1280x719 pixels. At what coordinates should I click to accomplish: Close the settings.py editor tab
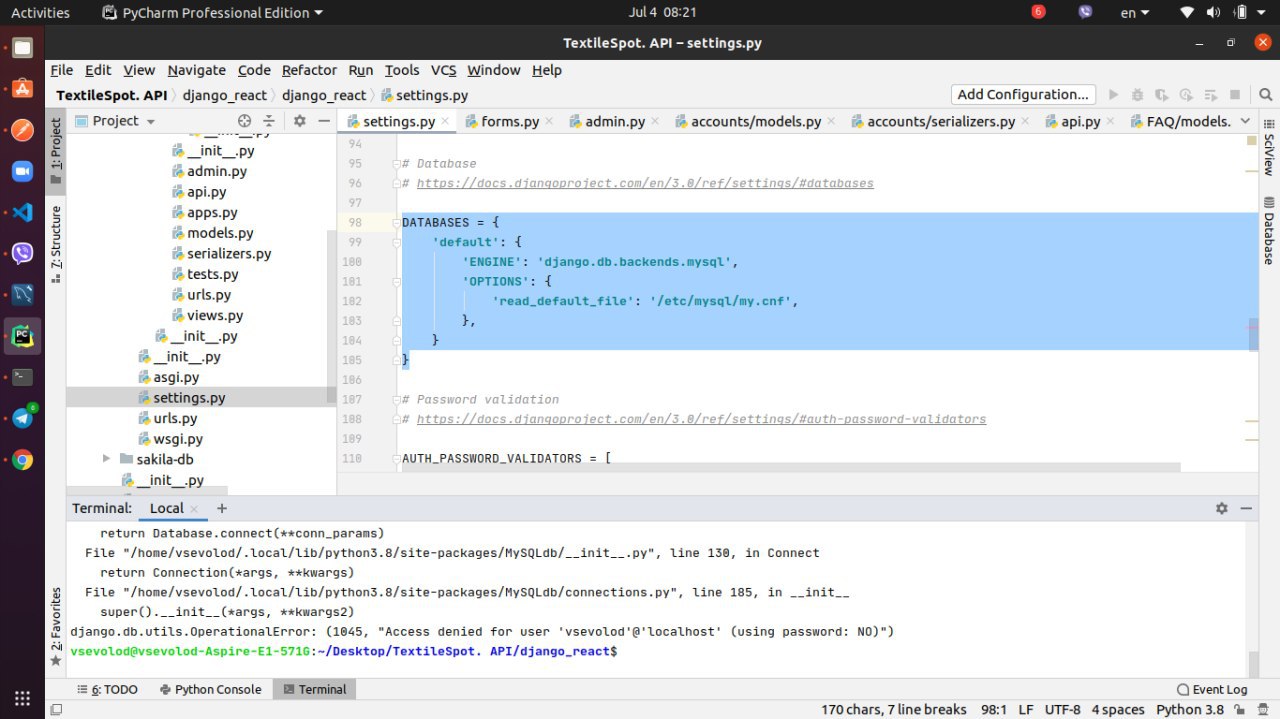point(446,121)
